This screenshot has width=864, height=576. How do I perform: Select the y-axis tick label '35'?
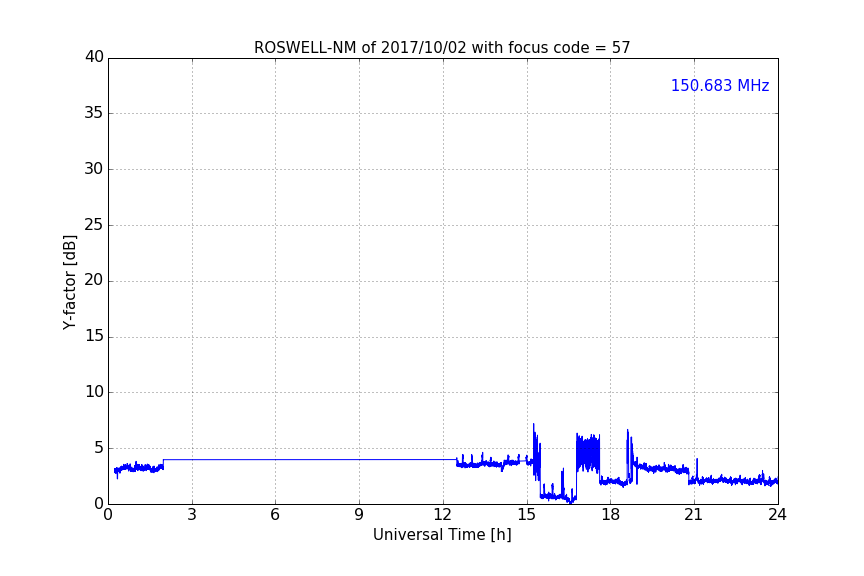[94, 113]
